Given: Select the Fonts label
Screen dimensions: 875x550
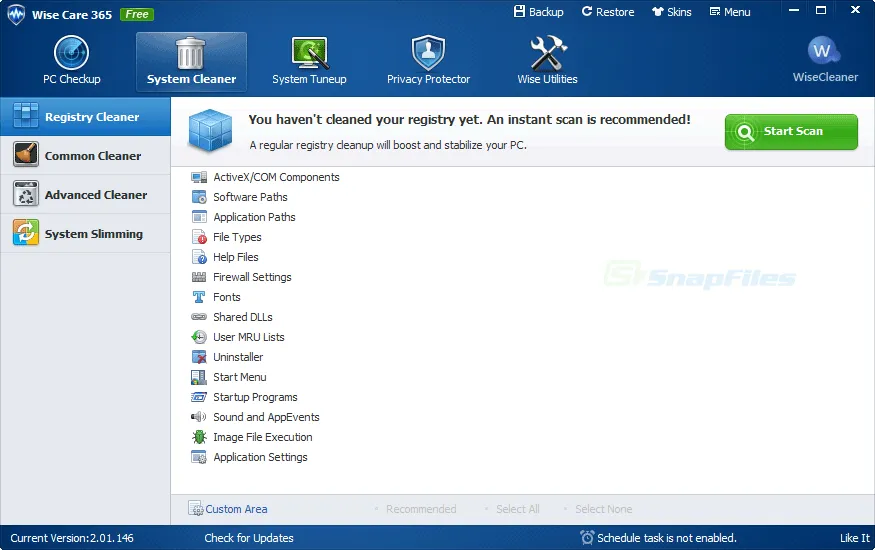Looking at the screenshot, I should point(227,297).
